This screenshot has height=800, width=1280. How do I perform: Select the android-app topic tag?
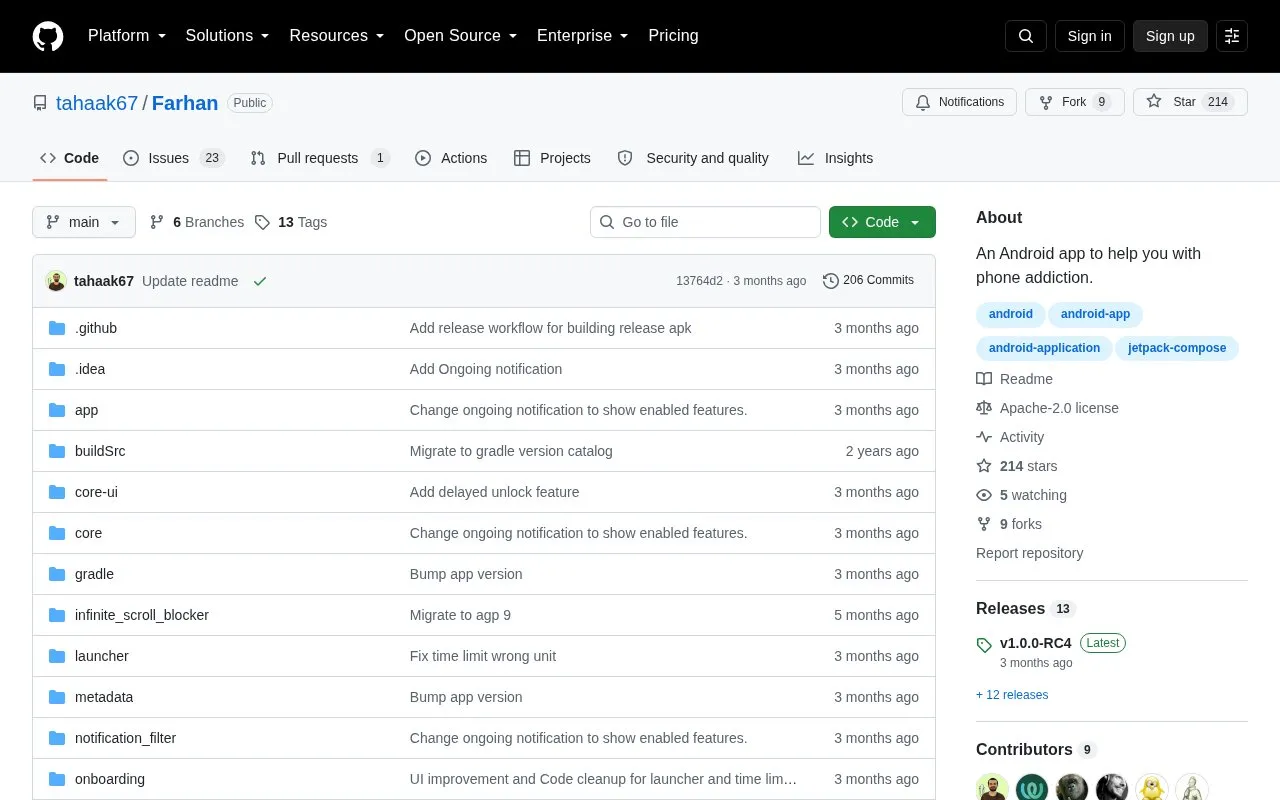click(1095, 314)
